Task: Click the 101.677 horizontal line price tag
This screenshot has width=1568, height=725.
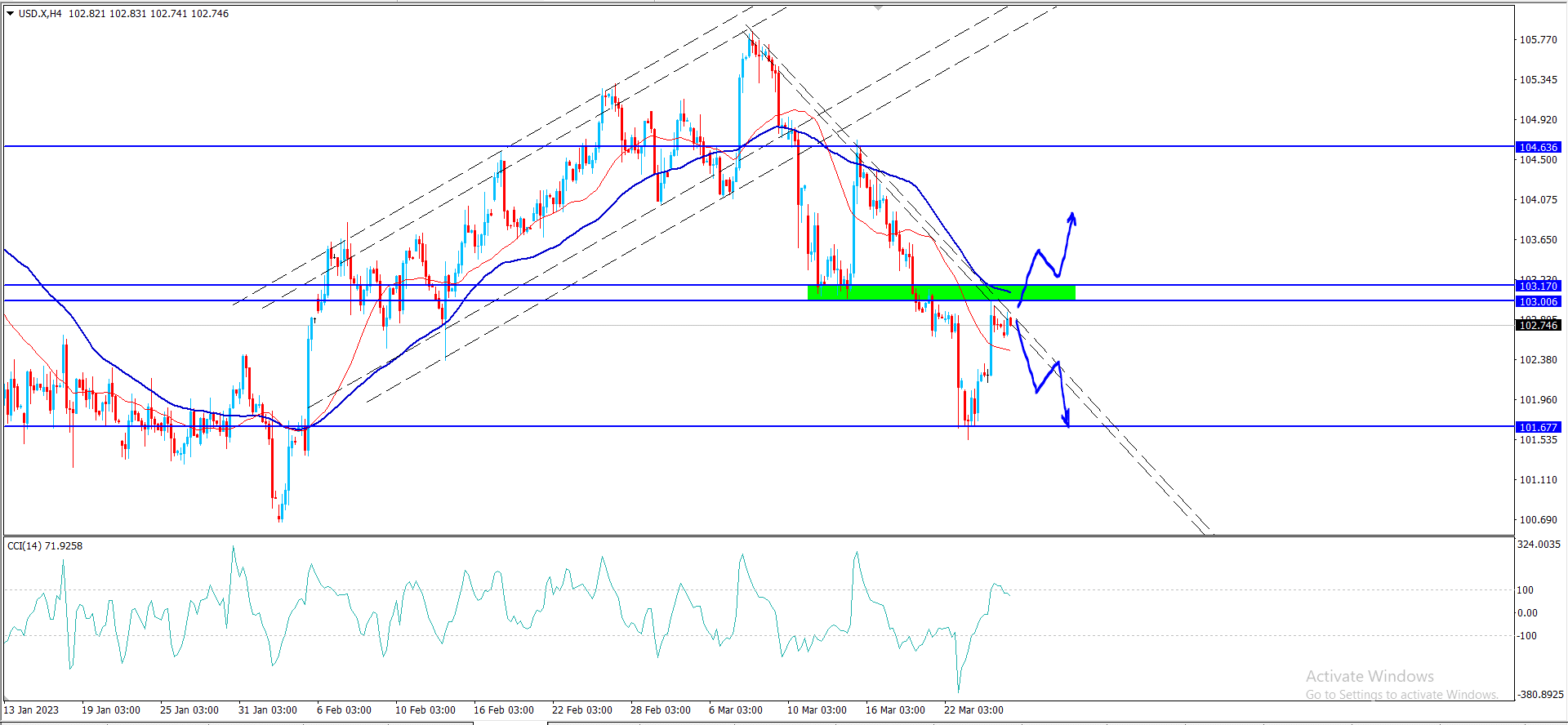Action: [x=1538, y=427]
